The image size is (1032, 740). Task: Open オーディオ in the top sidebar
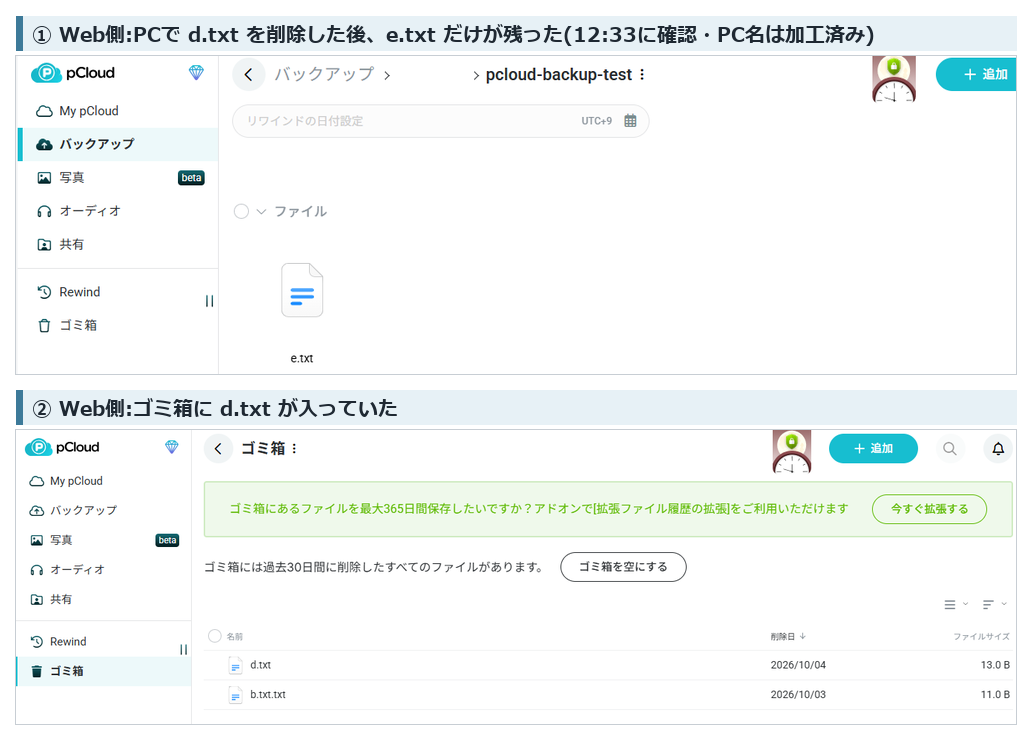(x=117, y=211)
